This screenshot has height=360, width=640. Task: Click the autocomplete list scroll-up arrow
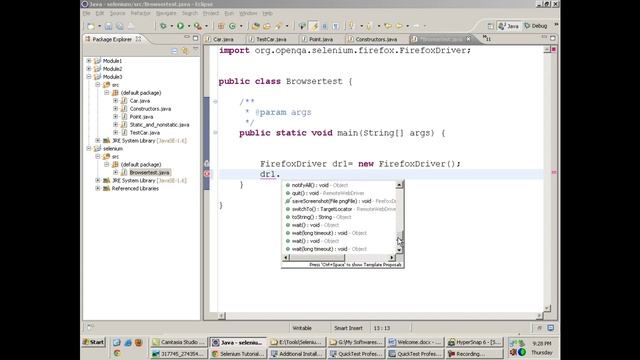400,185
